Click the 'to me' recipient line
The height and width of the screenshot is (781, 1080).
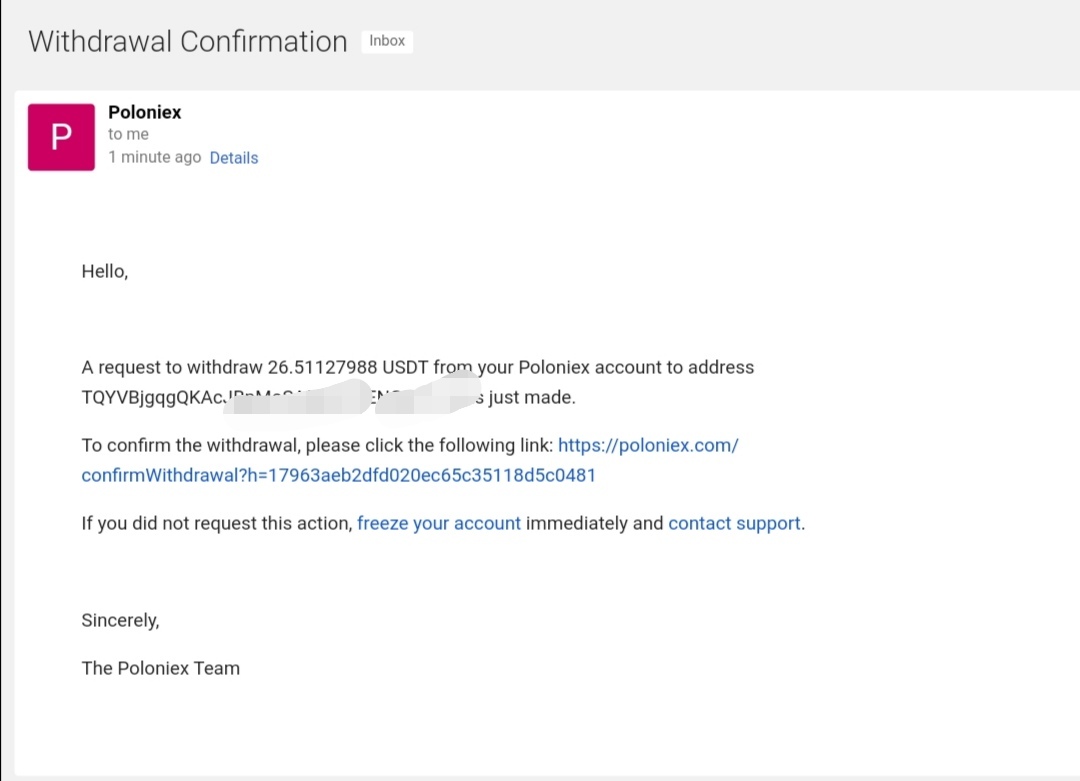pyautogui.click(x=128, y=134)
